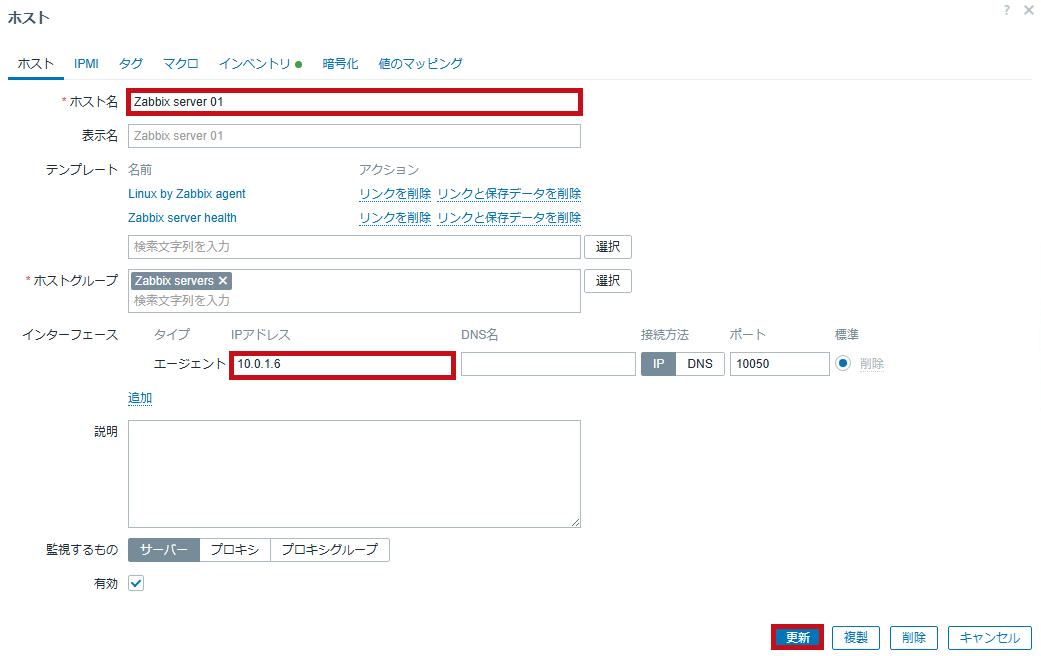This screenshot has width=1041, height=656.
Task: Focus the ホスト名 input field
Action: click(354, 102)
